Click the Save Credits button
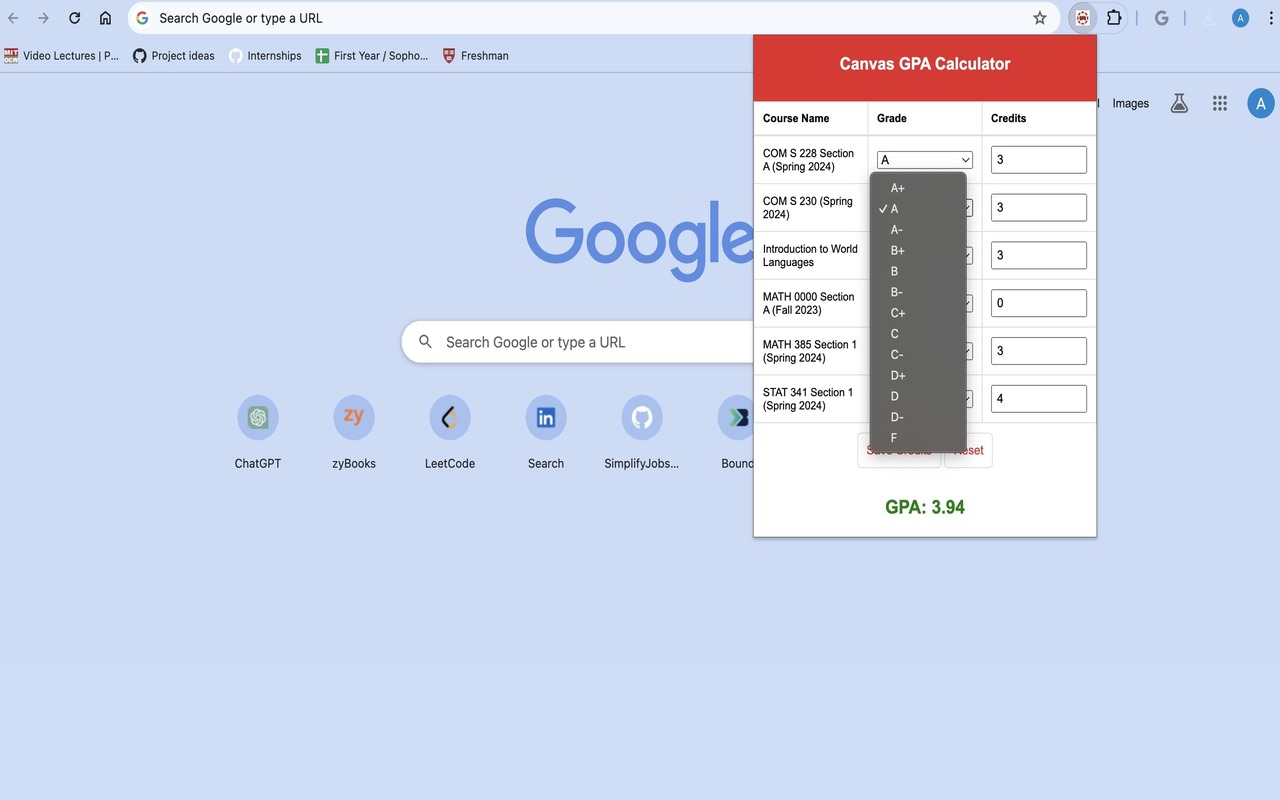Image resolution: width=1280 pixels, height=800 pixels. 898,450
